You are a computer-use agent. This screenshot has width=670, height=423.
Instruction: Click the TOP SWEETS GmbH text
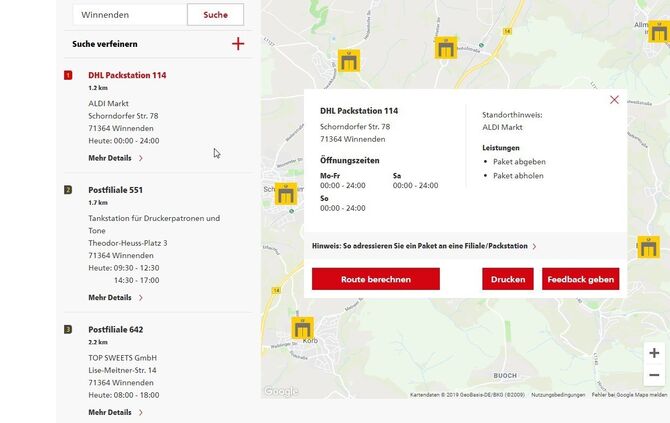pyautogui.click(x=123, y=358)
